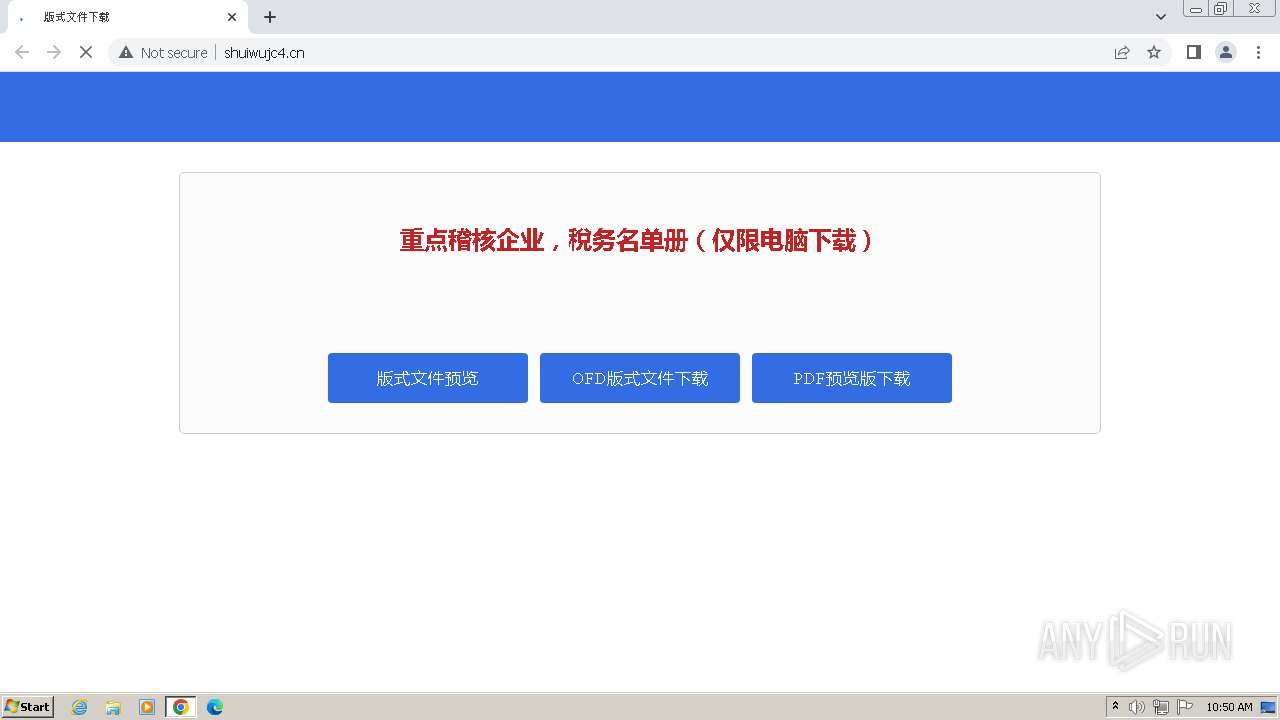Open File Explorer from taskbar
This screenshot has width=1280, height=720.
pos(113,707)
